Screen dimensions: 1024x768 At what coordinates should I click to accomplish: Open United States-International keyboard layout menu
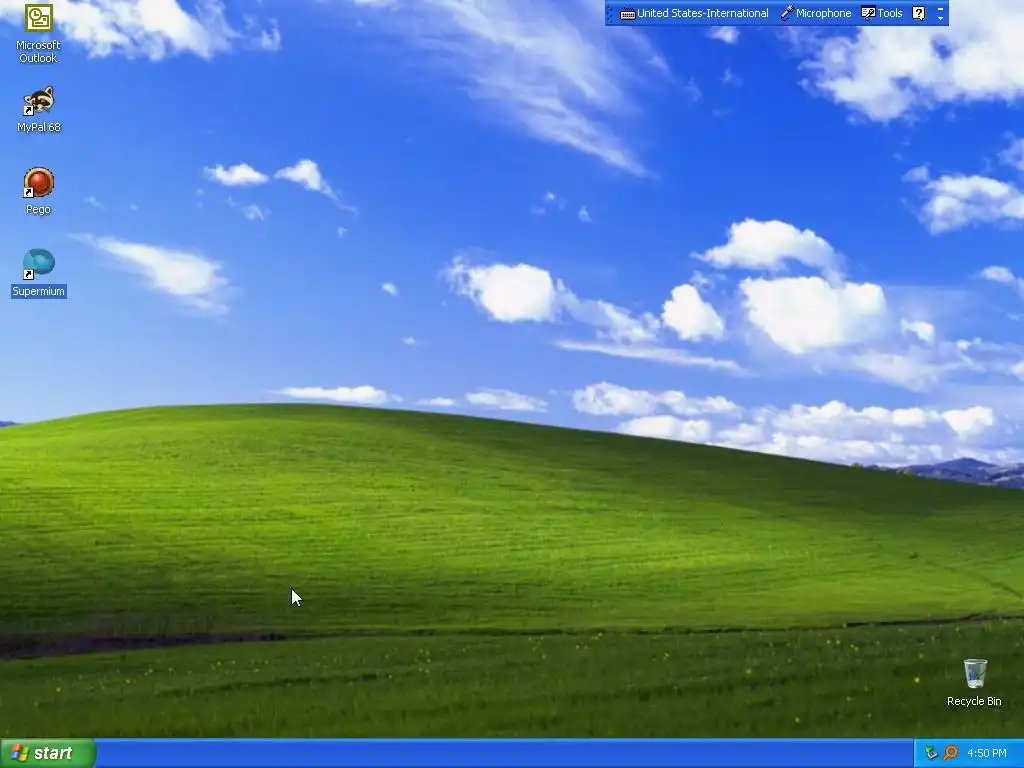click(x=694, y=13)
